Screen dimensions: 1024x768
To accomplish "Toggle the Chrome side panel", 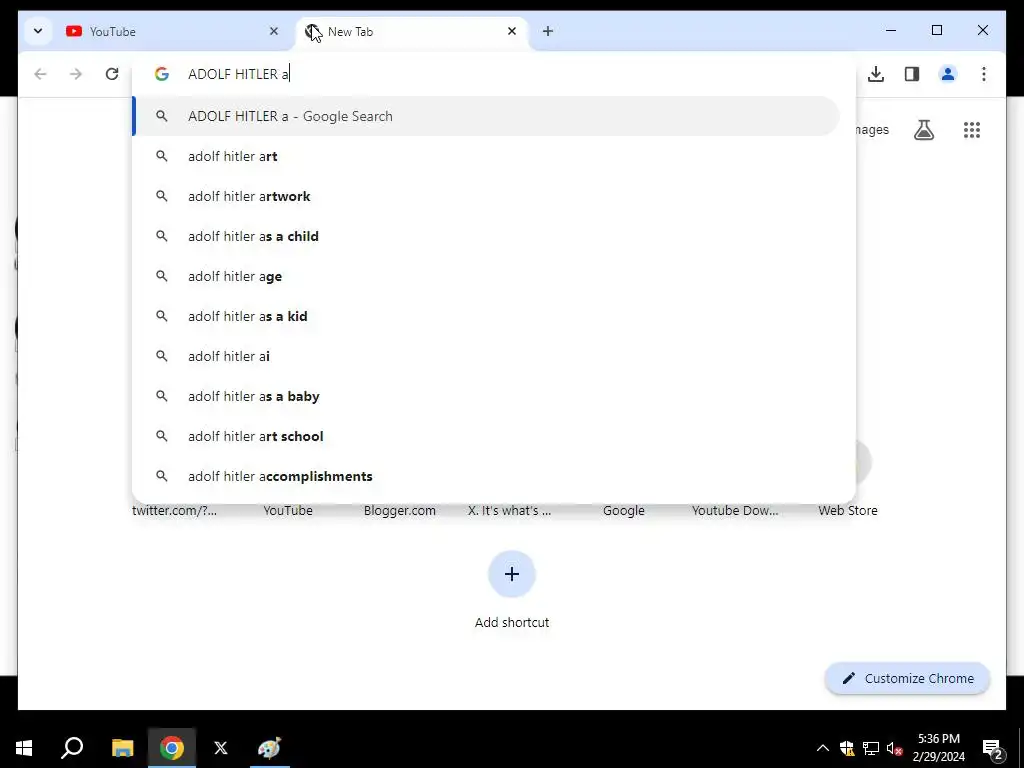I will coord(912,74).
